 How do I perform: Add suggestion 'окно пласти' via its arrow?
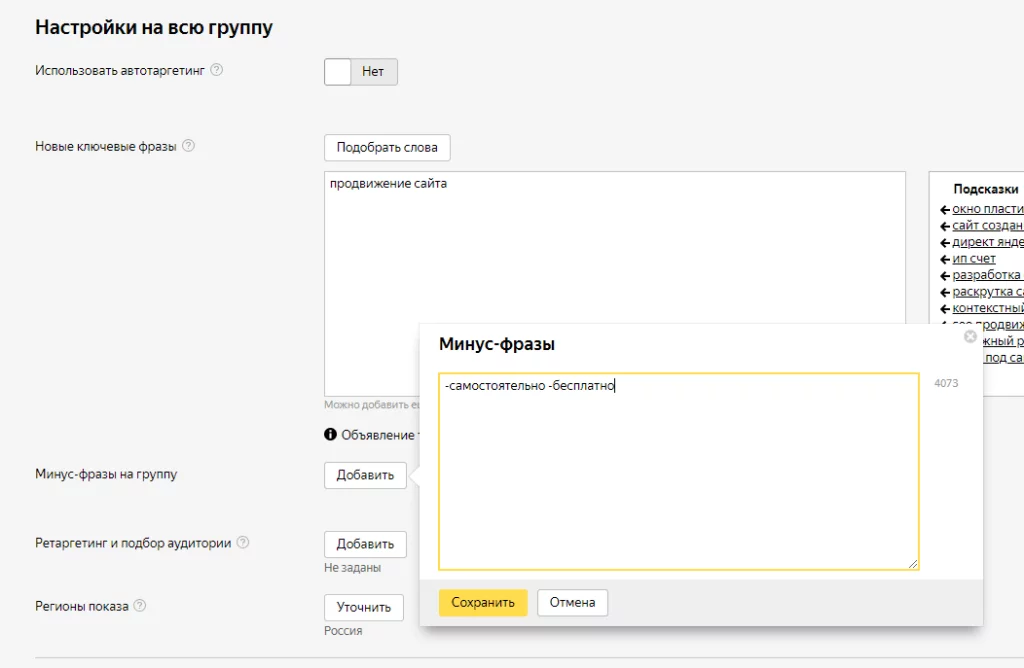click(x=944, y=210)
